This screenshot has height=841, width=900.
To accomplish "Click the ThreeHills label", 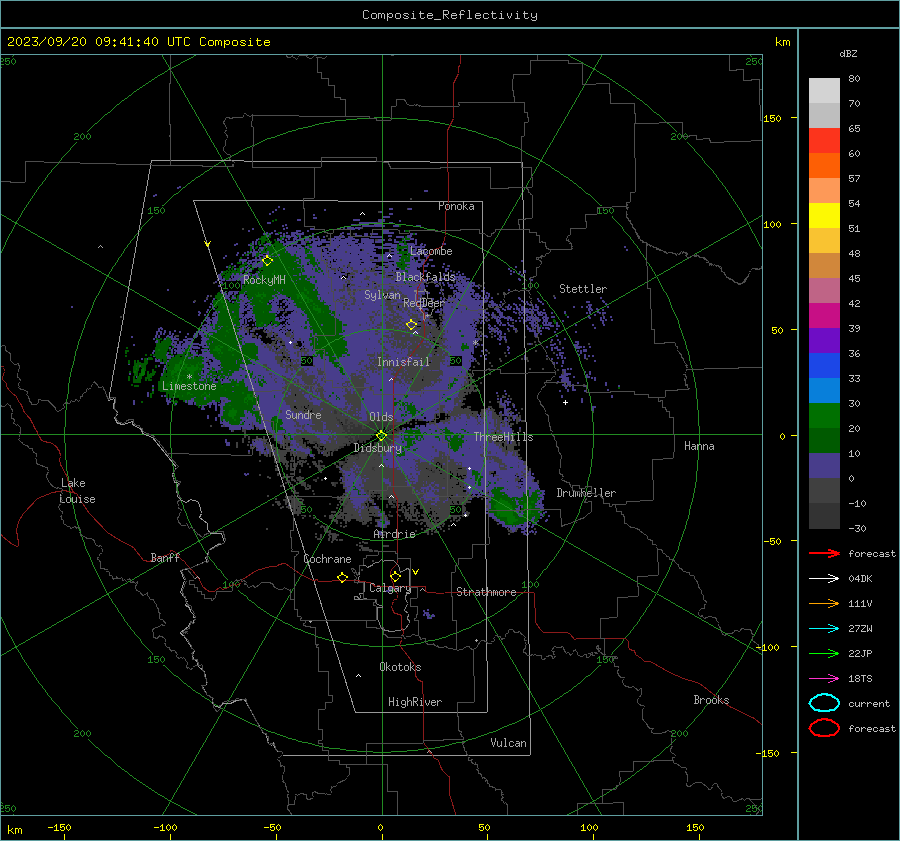I will point(503,437).
